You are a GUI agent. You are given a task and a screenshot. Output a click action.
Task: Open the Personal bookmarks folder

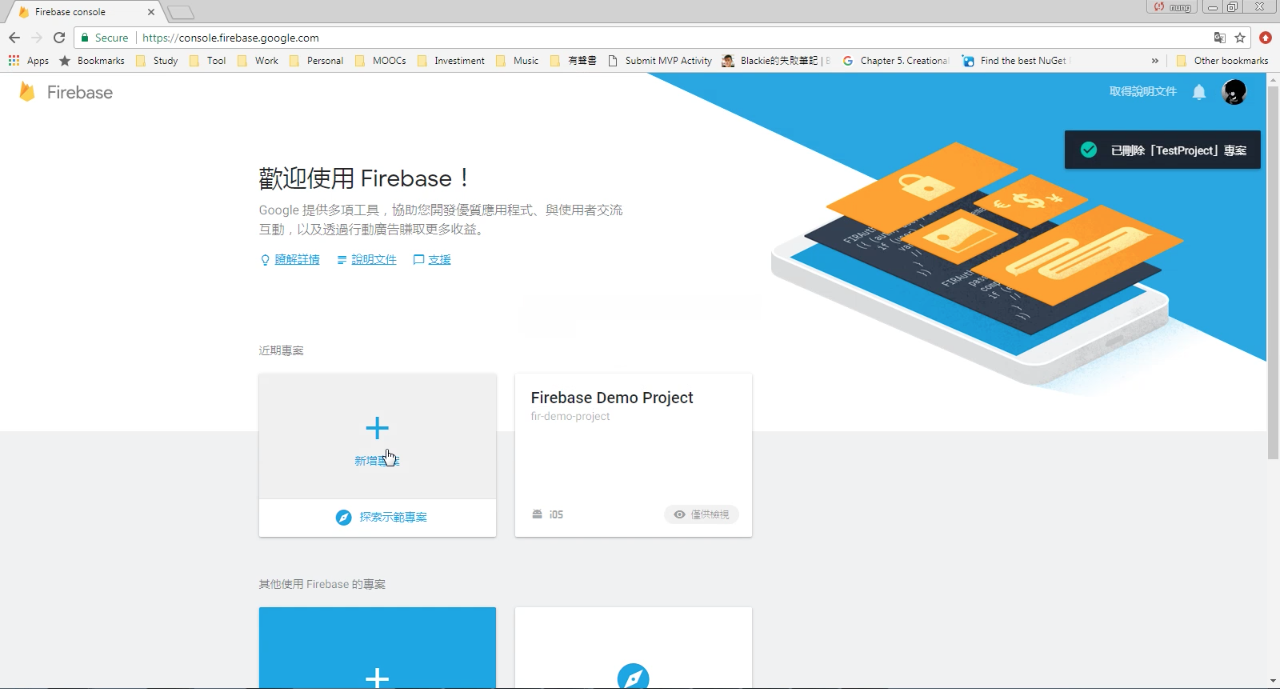[x=316, y=61]
